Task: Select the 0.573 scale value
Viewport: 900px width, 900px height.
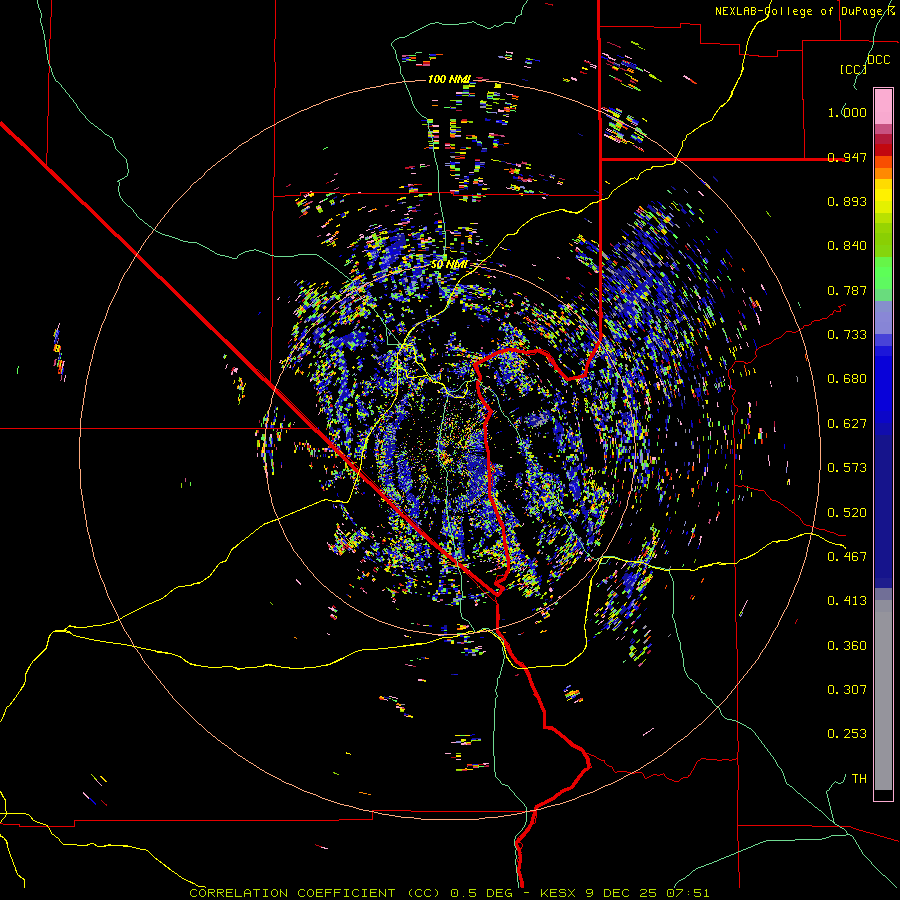Action: click(x=847, y=468)
